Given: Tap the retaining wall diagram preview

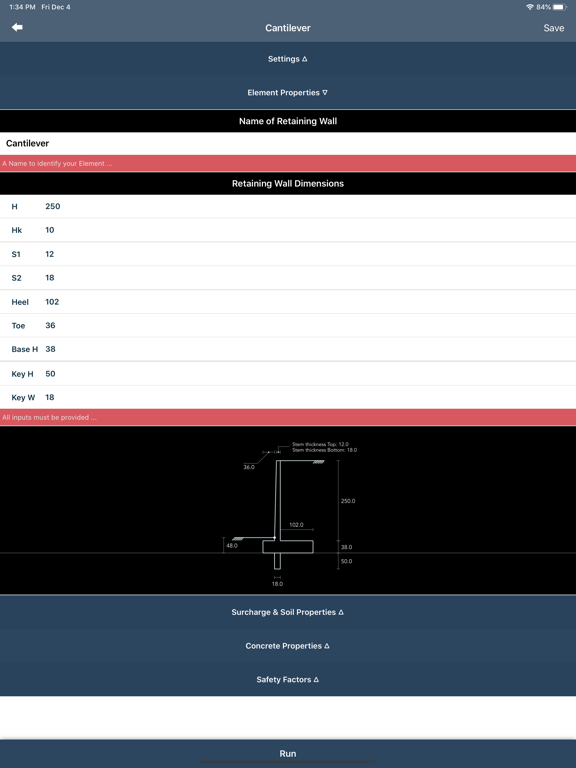Looking at the screenshot, I should pos(288,510).
